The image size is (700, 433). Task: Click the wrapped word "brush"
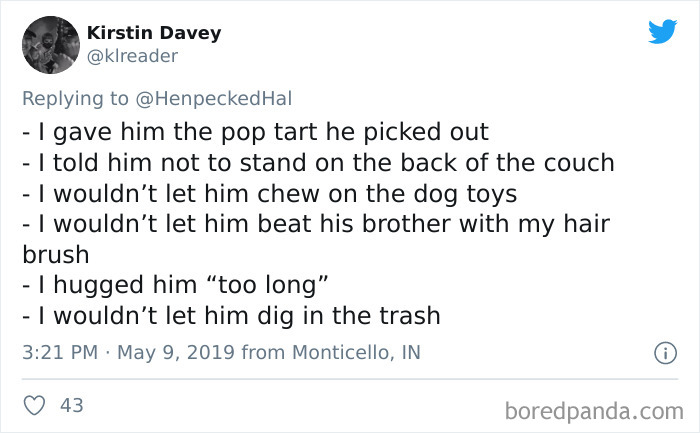(50, 255)
